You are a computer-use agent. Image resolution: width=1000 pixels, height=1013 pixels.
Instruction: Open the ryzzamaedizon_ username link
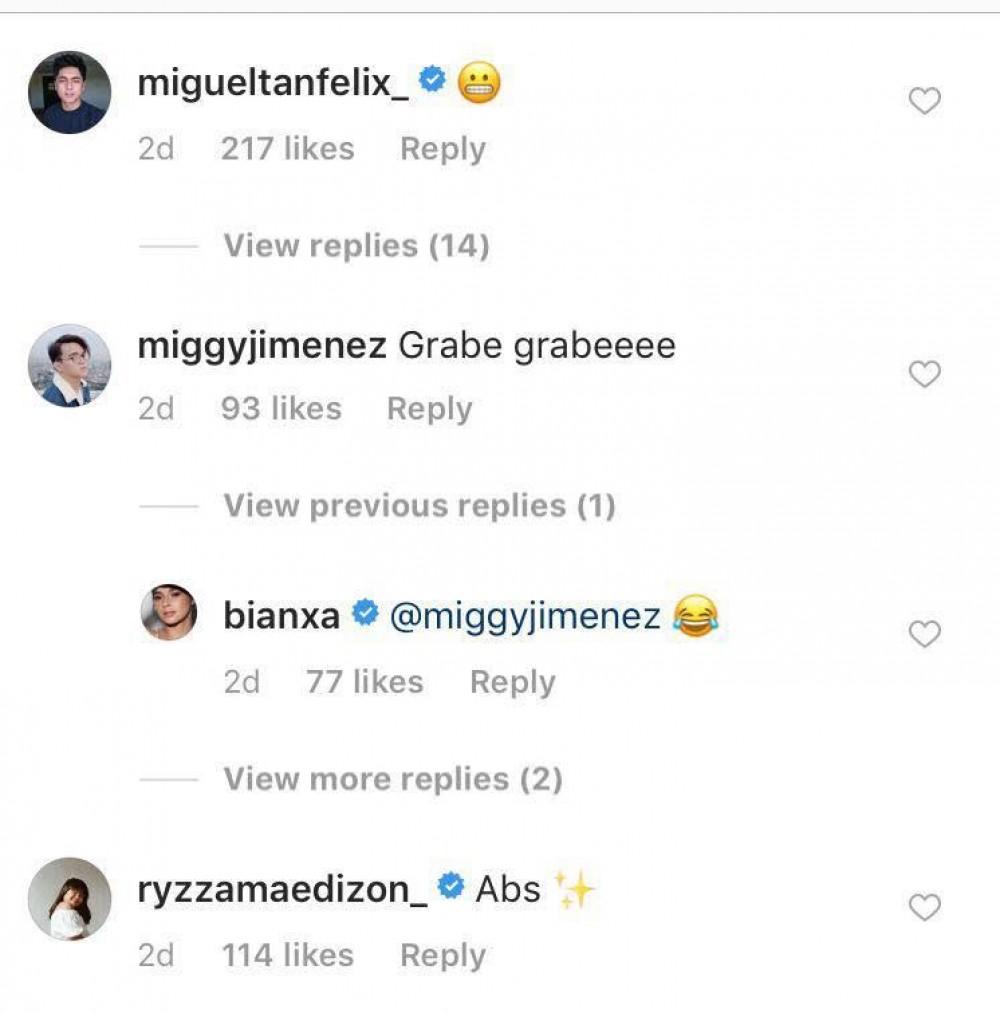point(283,889)
